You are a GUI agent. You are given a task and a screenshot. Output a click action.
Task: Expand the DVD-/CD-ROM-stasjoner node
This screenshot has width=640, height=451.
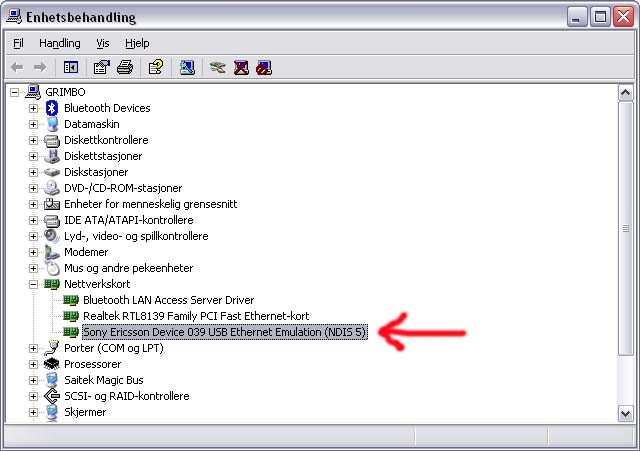pyautogui.click(x=33, y=189)
